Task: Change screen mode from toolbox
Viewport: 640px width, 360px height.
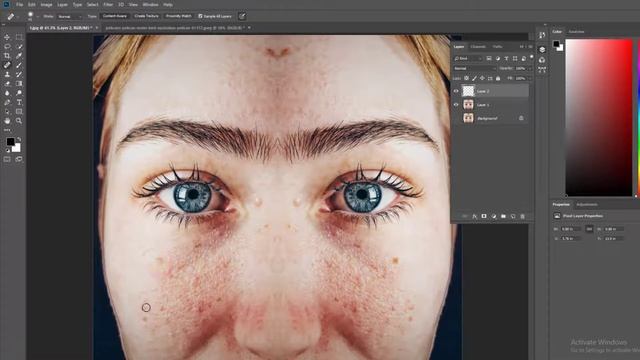Action: 19,160
